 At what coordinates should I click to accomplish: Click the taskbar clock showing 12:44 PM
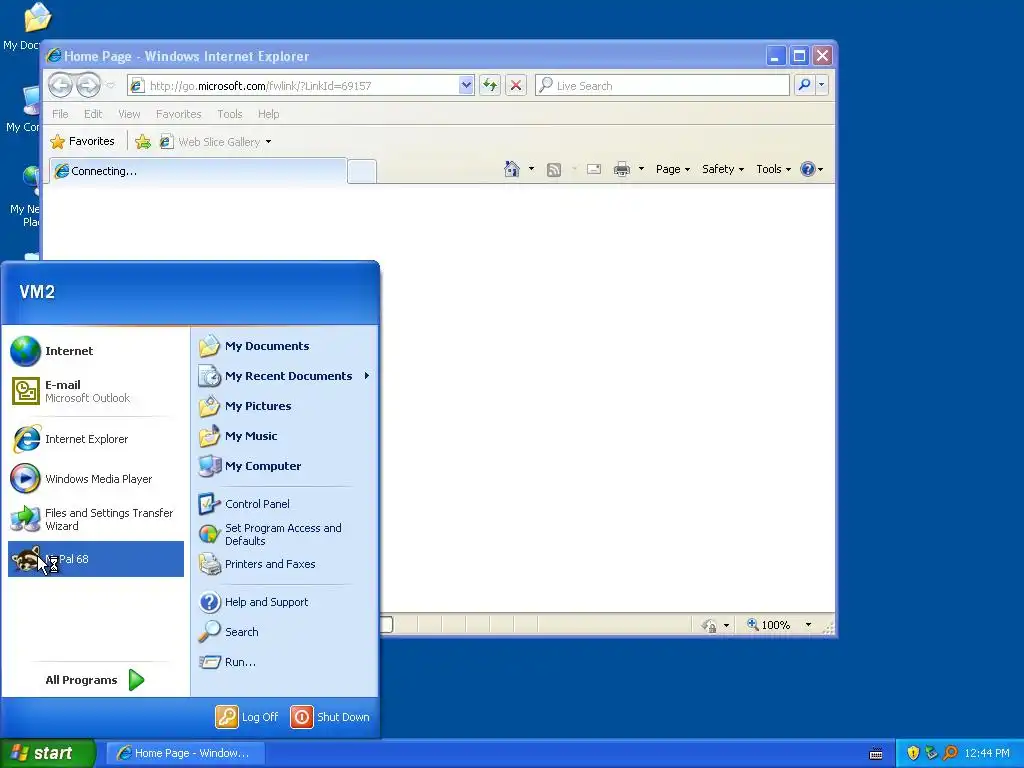click(x=987, y=753)
